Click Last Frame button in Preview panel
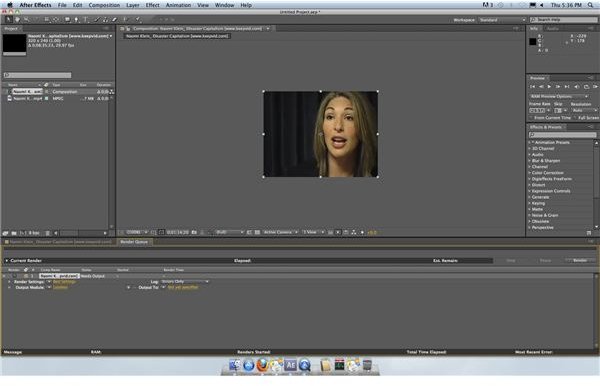600x386 pixels. 567,87
